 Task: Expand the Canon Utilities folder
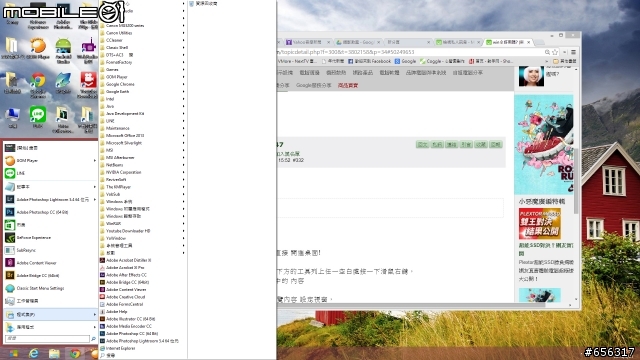tap(142, 33)
